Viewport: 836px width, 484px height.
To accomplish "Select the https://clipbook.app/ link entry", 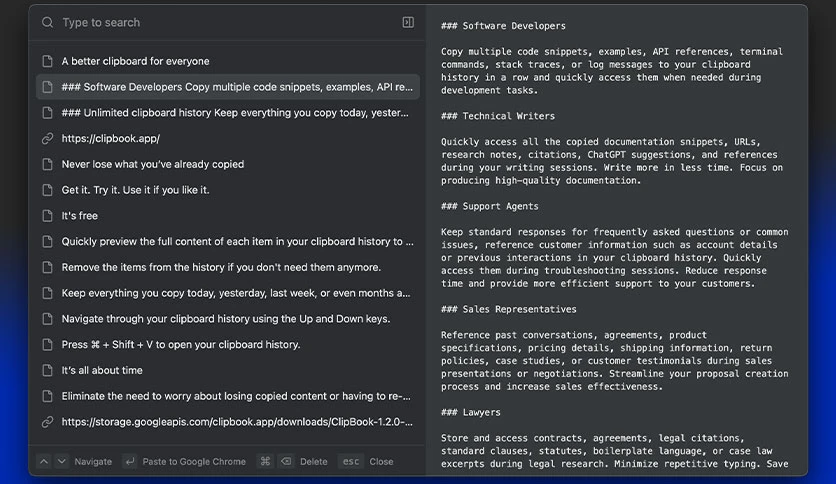I will tap(228, 139).
